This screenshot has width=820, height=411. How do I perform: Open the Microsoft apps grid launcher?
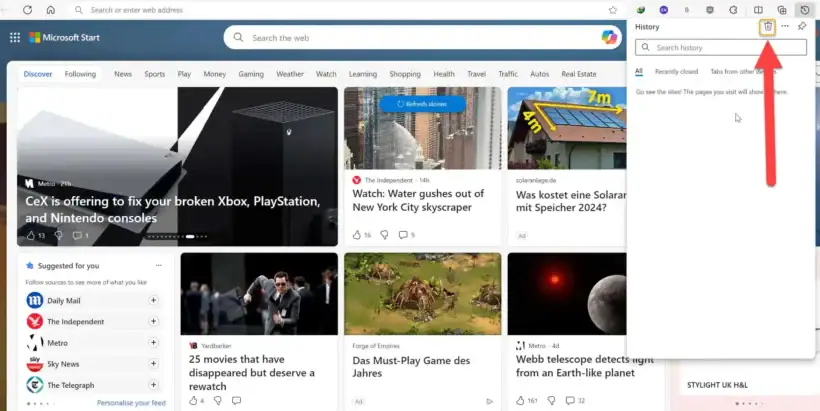pos(15,38)
